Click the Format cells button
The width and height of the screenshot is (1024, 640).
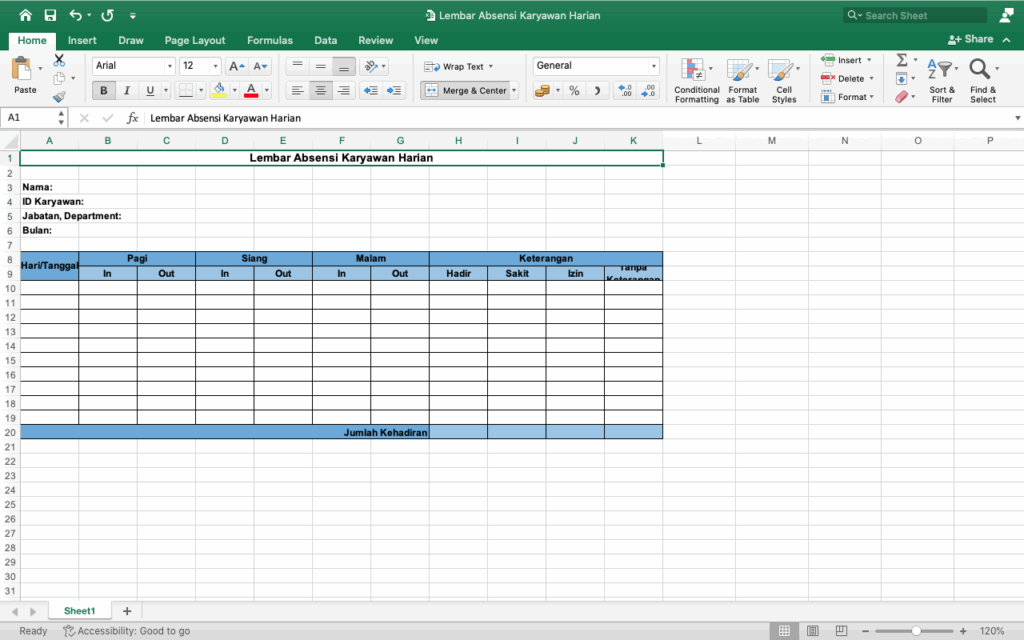coord(847,97)
